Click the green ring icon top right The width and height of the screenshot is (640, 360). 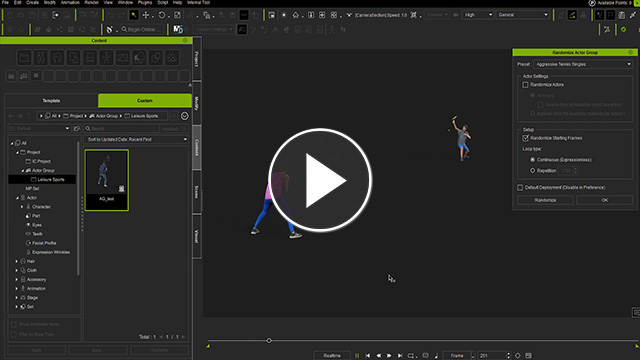coord(623,29)
